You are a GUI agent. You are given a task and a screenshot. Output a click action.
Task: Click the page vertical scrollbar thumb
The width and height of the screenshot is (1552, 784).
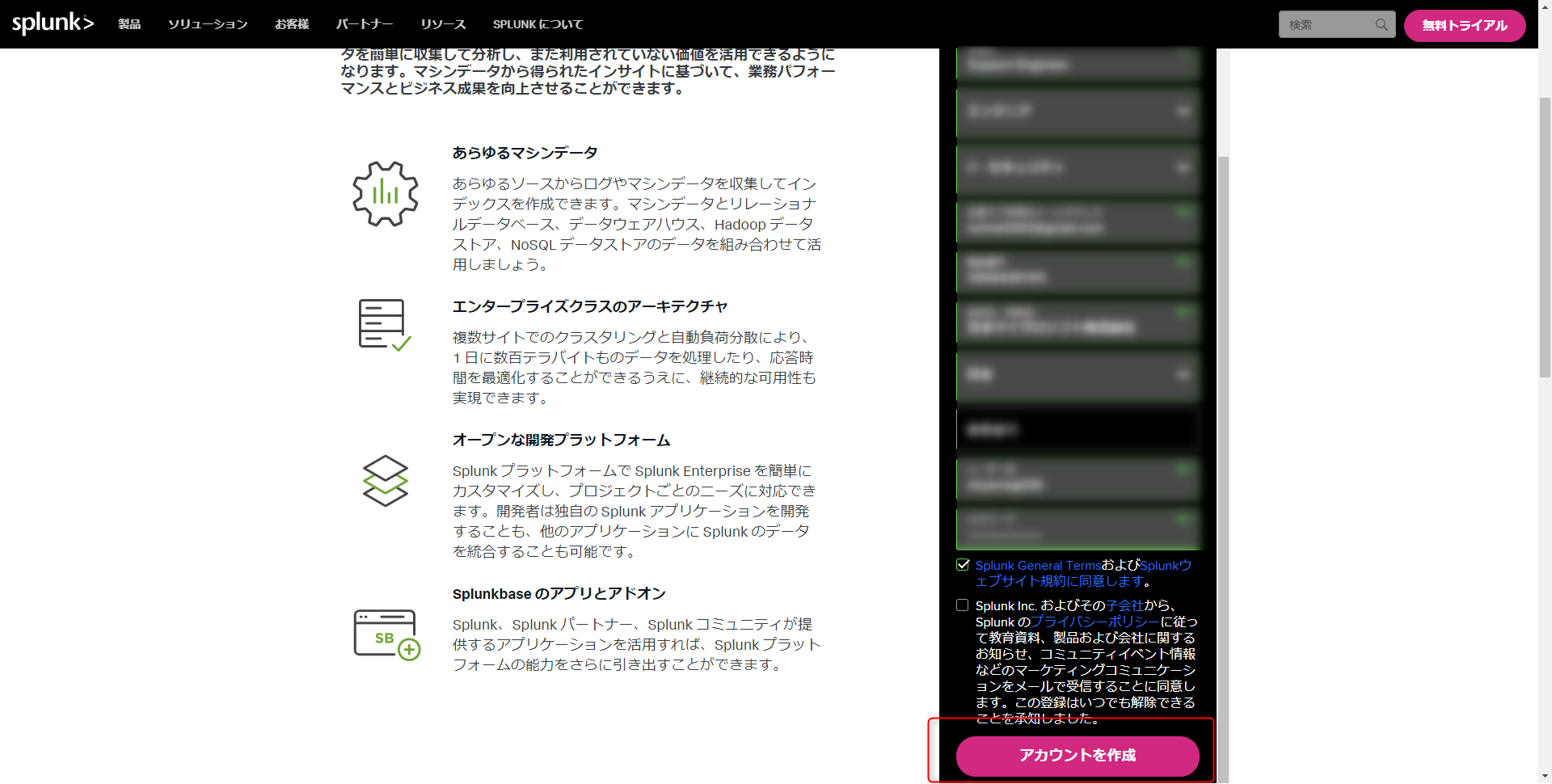[x=1545, y=237]
